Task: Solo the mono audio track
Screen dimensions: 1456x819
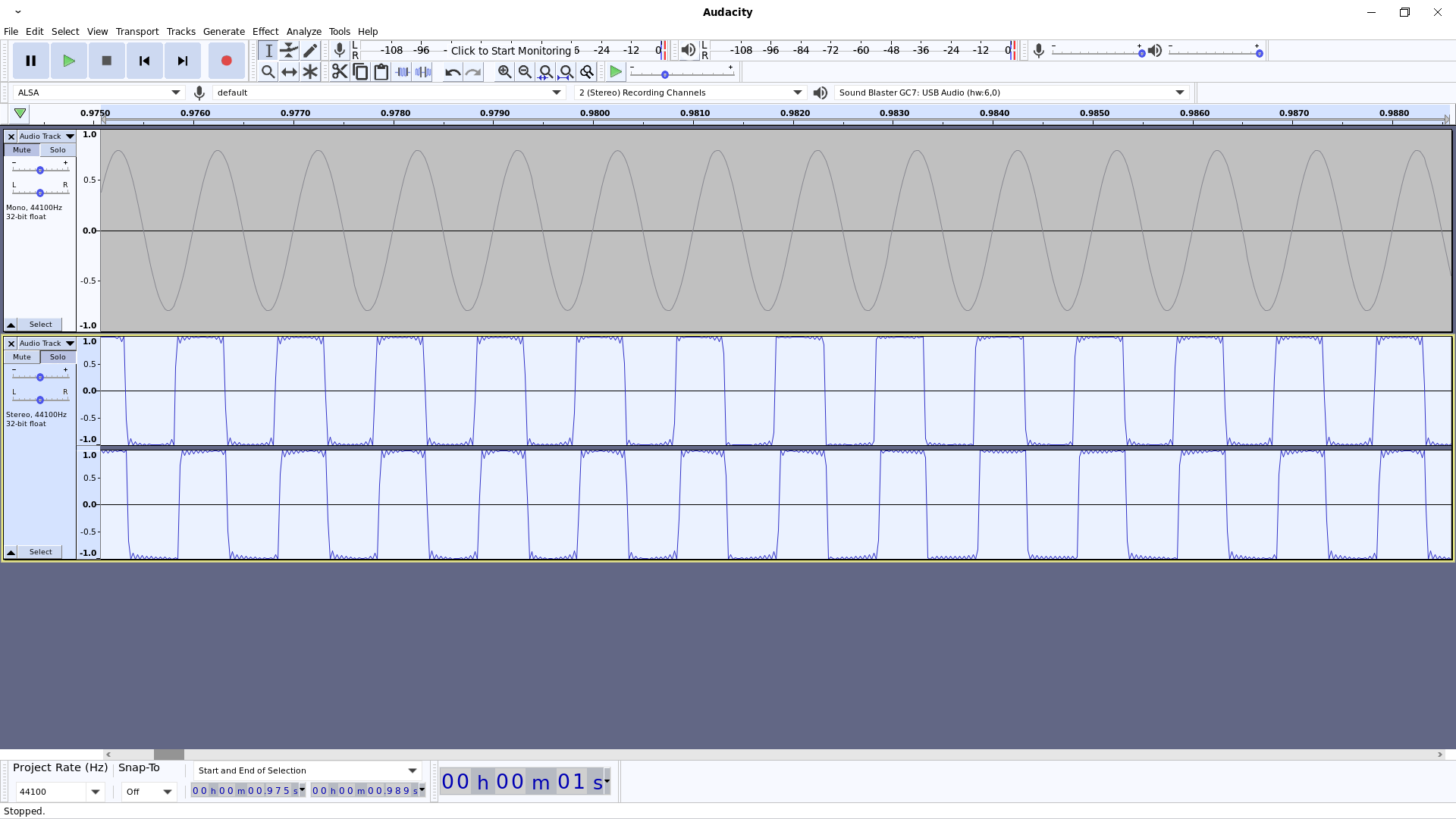Action: (x=58, y=150)
